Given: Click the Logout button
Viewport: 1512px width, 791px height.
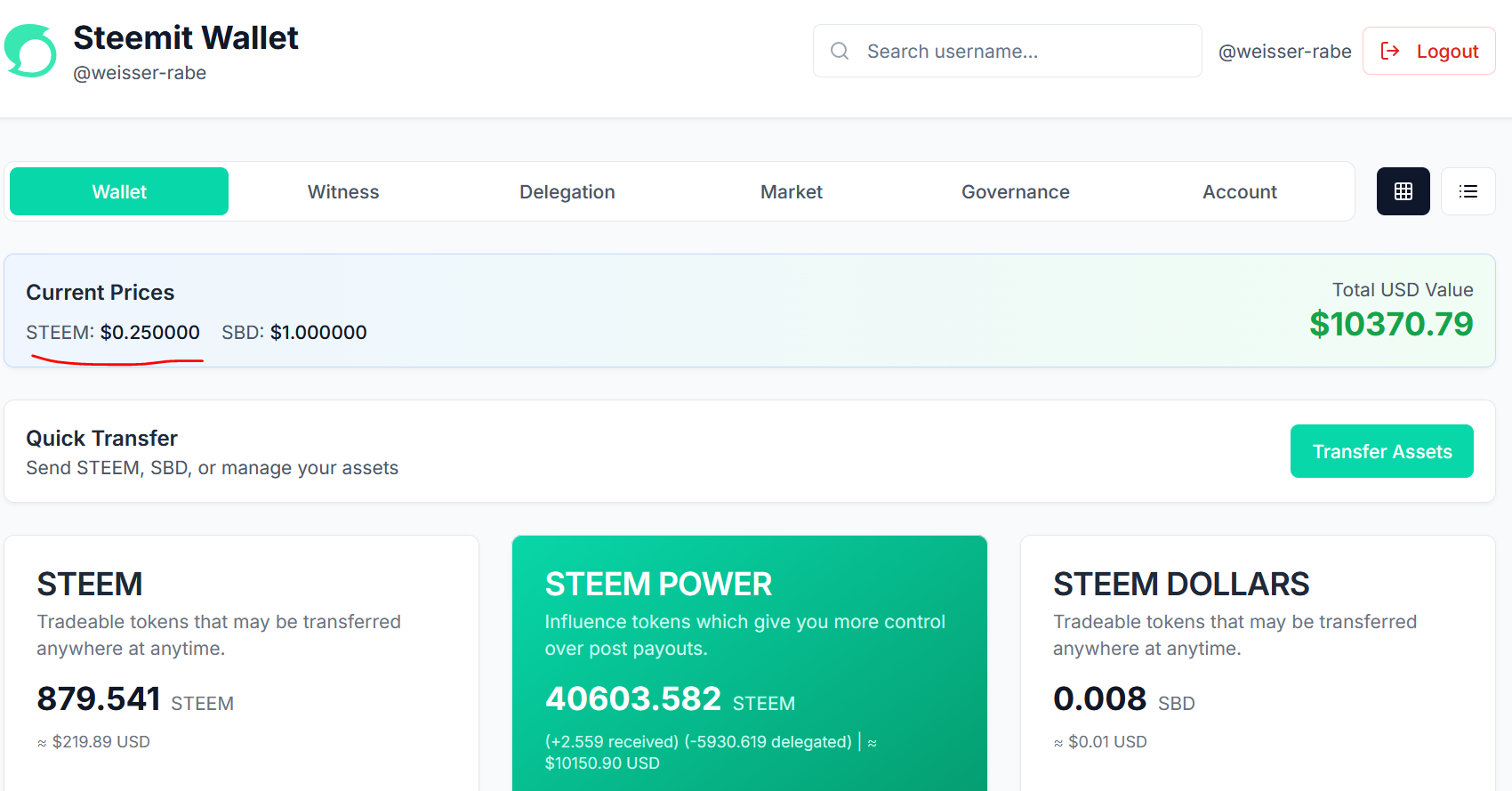Looking at the screenshot, I should coord(1429,51).
